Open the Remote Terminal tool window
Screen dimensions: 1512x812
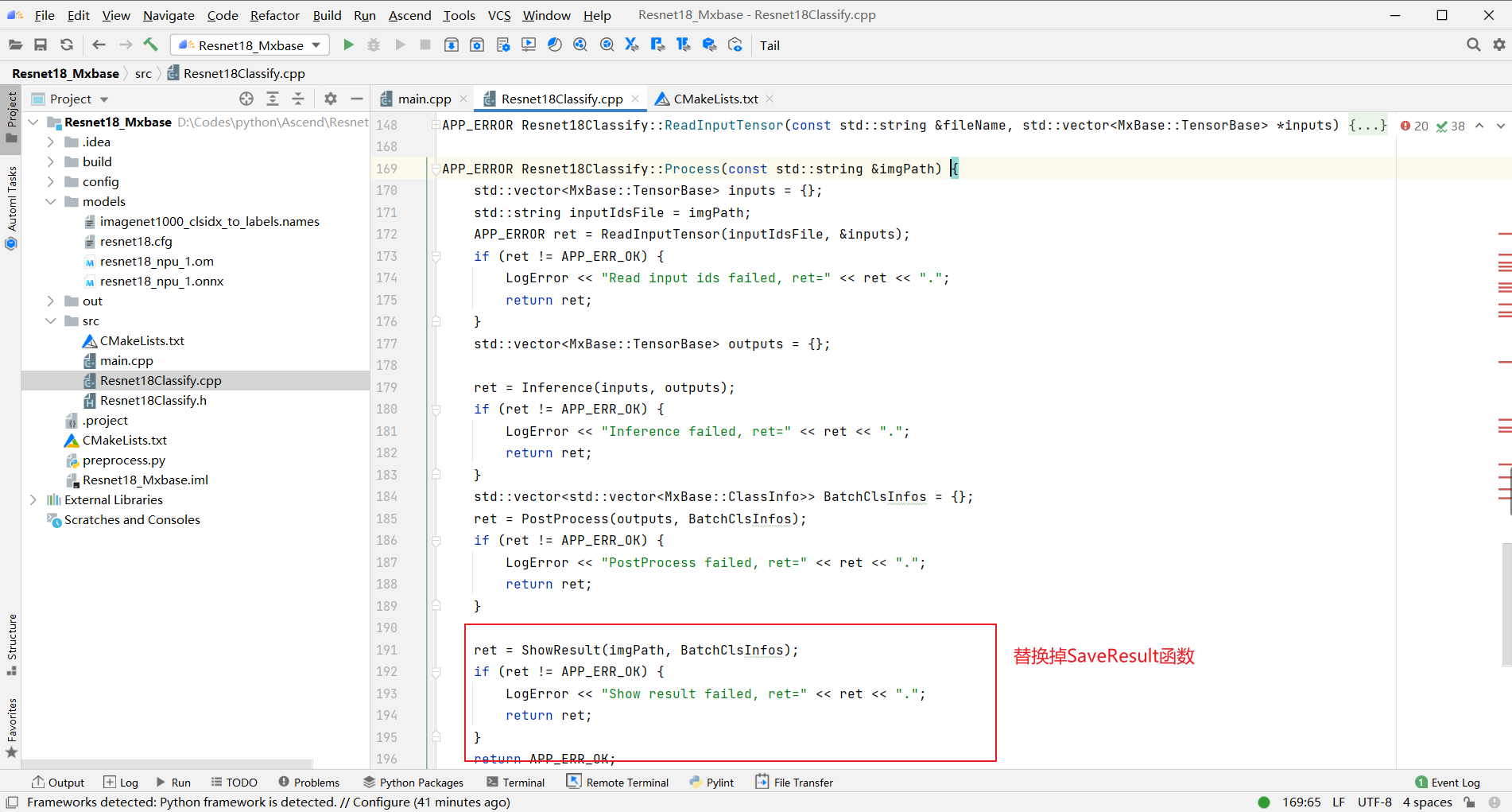pos(618,783)
